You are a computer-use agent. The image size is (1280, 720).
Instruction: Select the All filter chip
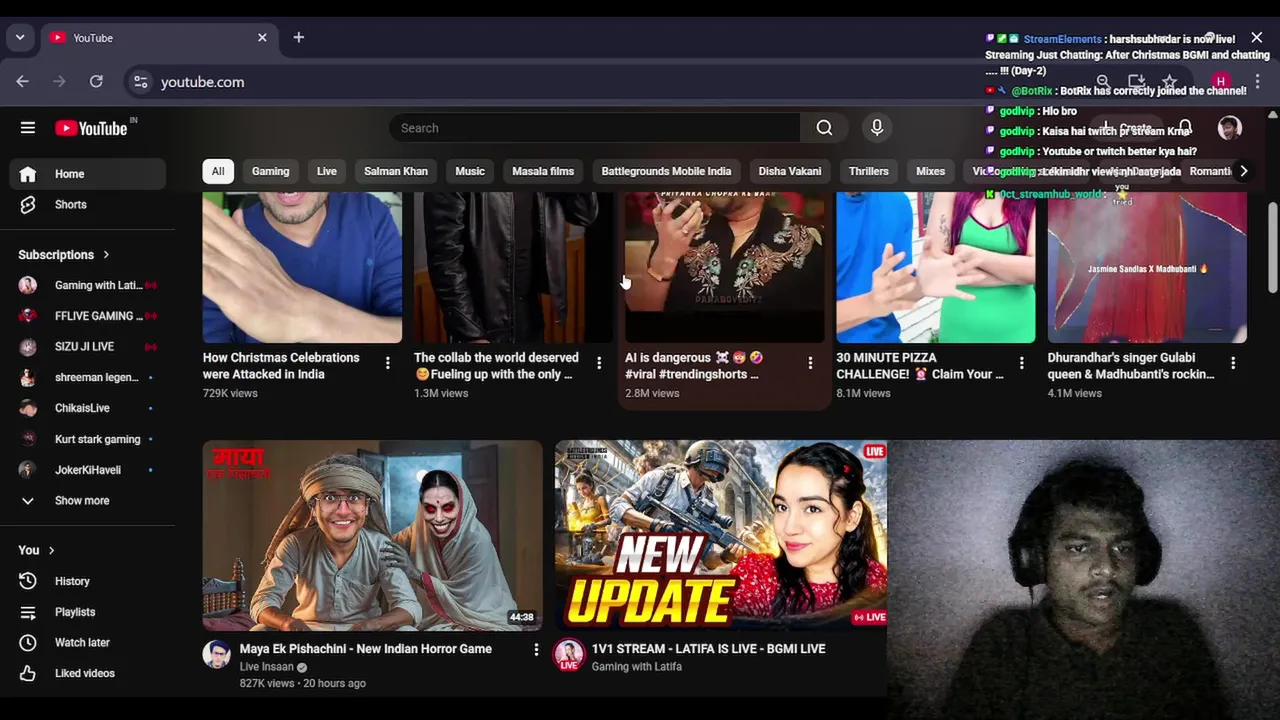click(218, 171)
